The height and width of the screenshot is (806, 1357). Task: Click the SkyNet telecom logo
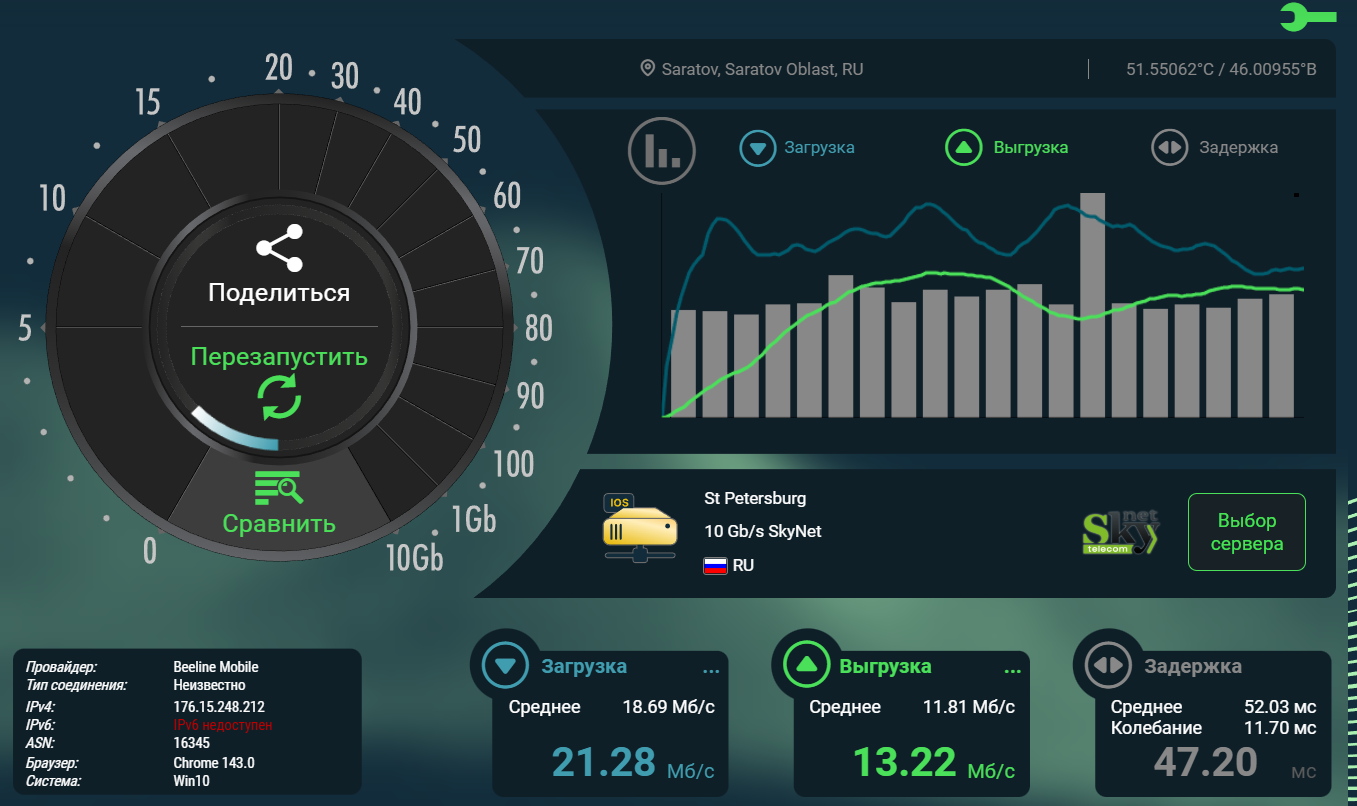1122,532
